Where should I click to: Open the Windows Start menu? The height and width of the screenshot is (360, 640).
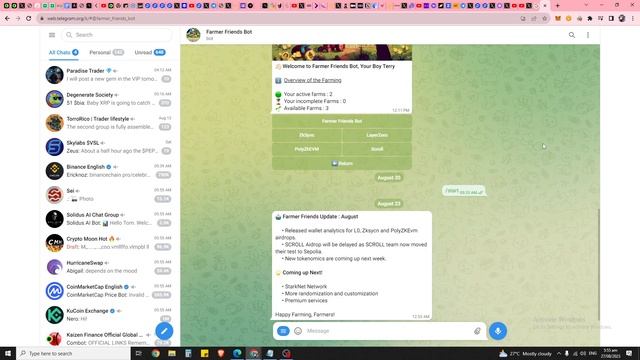pyautogui.click(x=8, y=353)
